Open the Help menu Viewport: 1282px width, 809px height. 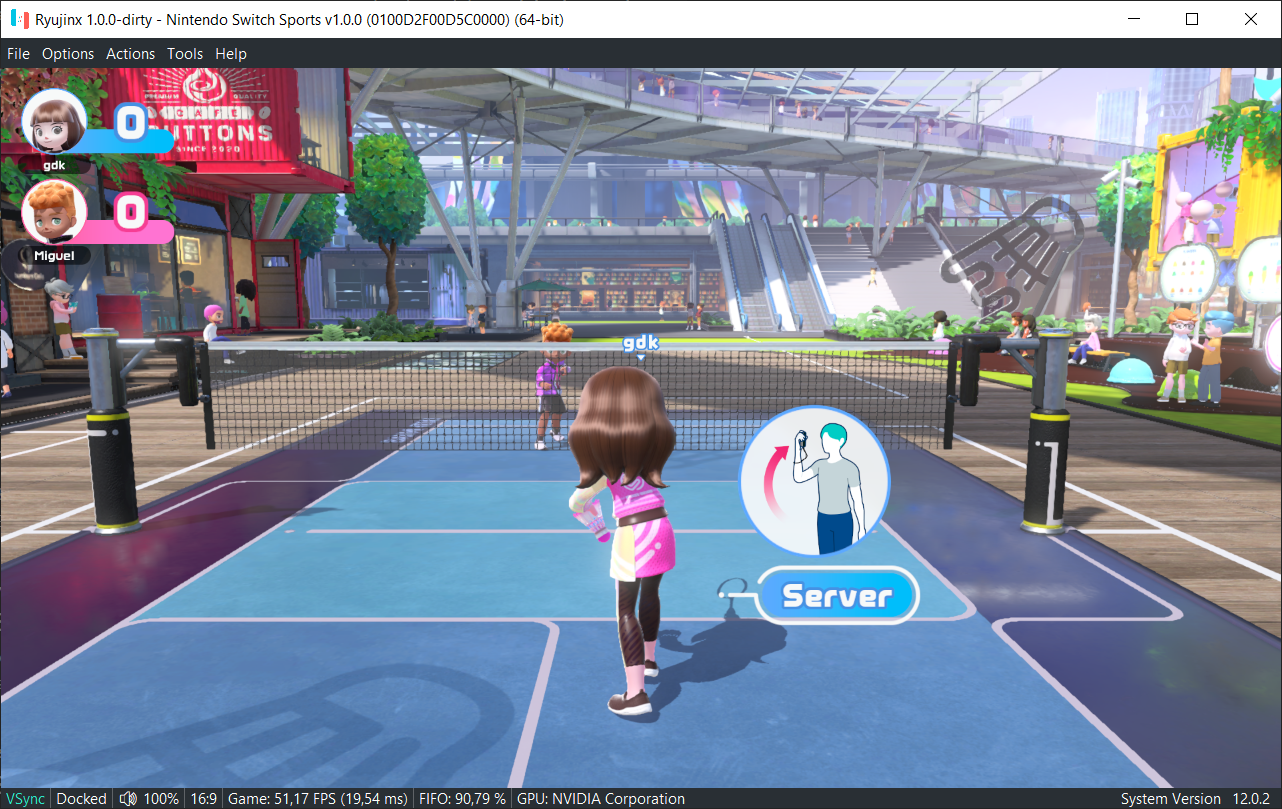coord(231,54)
